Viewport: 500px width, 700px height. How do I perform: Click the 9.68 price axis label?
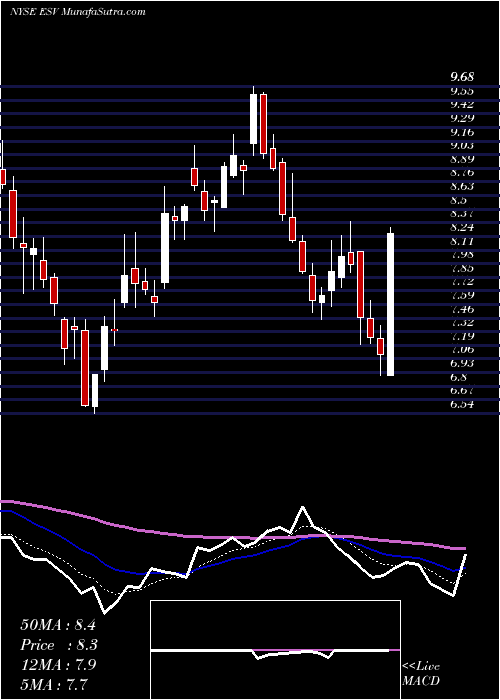462,77
